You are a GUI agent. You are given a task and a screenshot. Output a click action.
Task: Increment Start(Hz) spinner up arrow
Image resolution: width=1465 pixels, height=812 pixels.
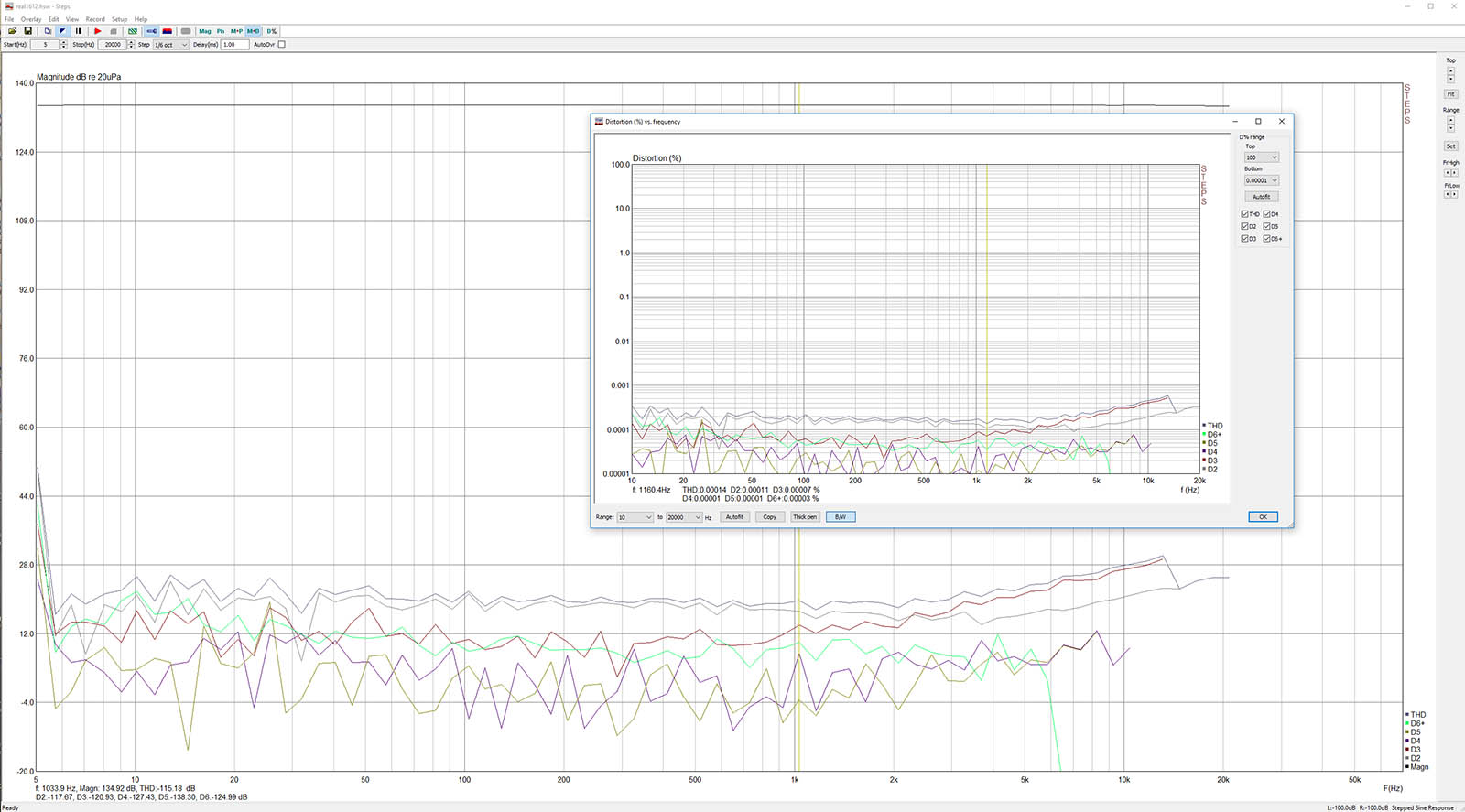63,42
